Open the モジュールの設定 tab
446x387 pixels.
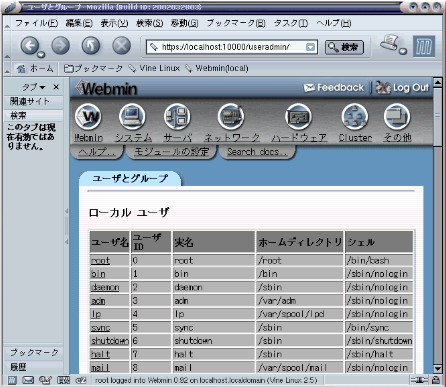click(x=171, y=152)
